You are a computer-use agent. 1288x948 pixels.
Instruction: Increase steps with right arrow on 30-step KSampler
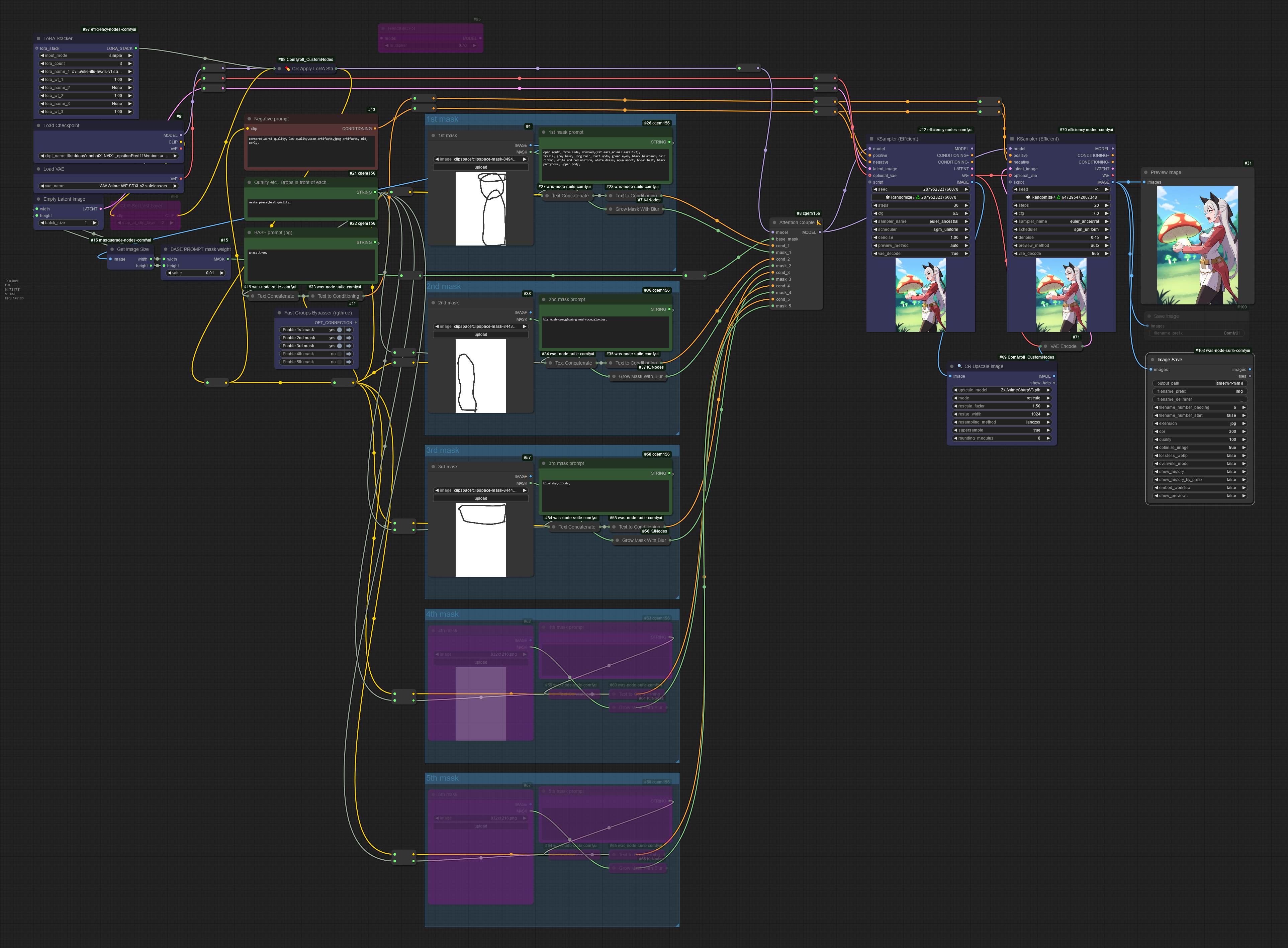coord(966,205)
